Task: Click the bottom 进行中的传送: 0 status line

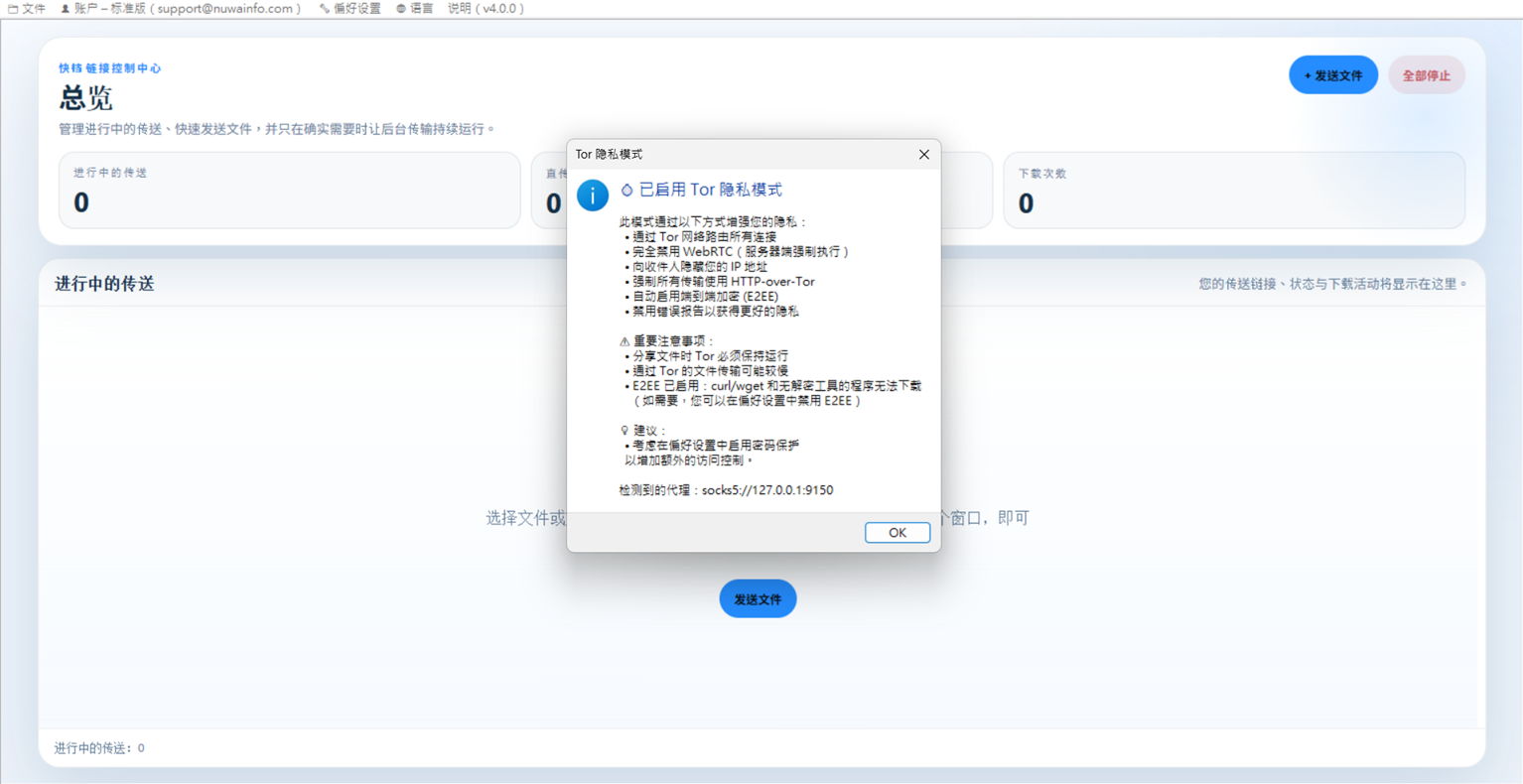Action: [x=99, y=748]
